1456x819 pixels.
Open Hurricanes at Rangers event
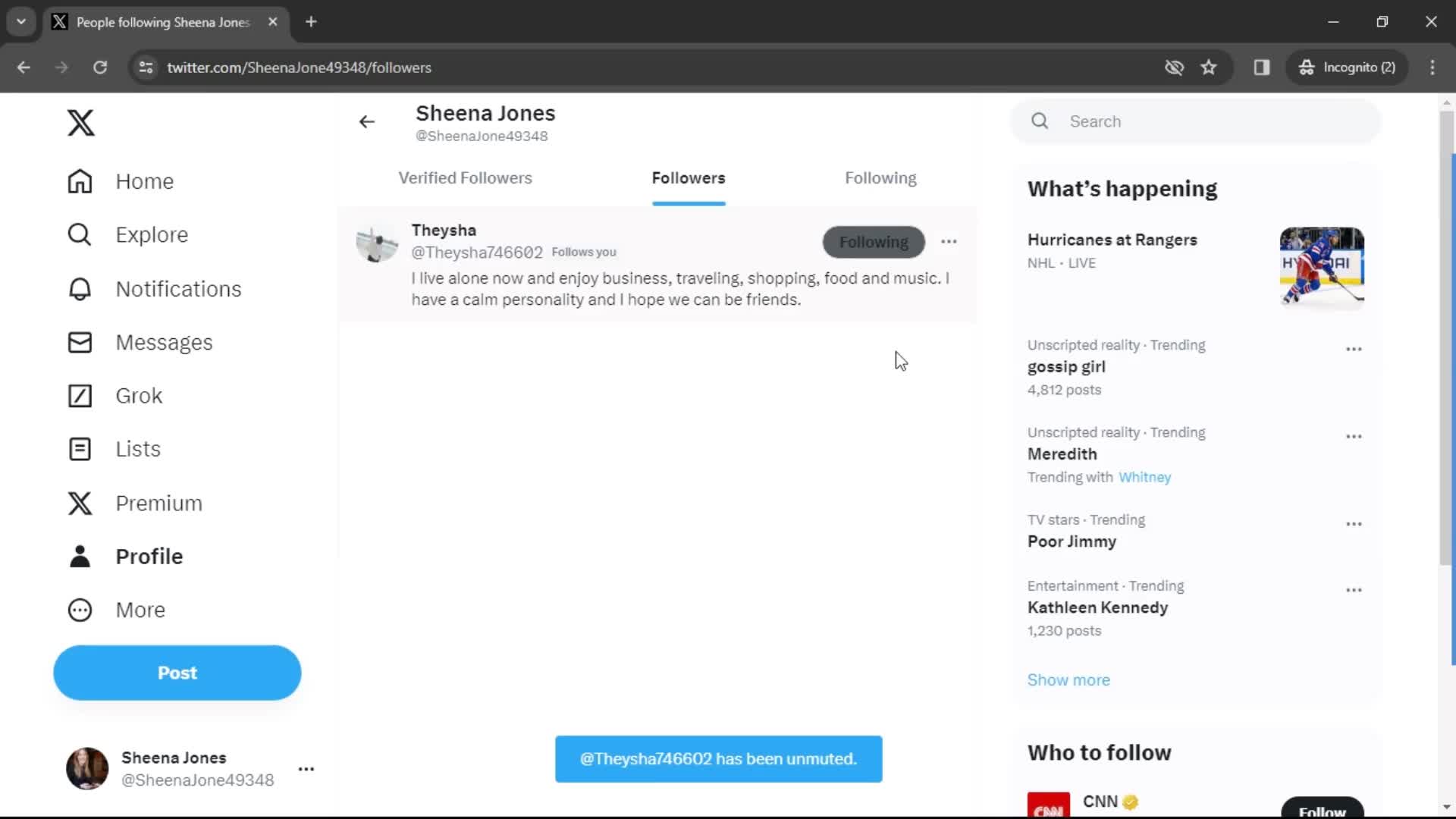click(1112, 240)
